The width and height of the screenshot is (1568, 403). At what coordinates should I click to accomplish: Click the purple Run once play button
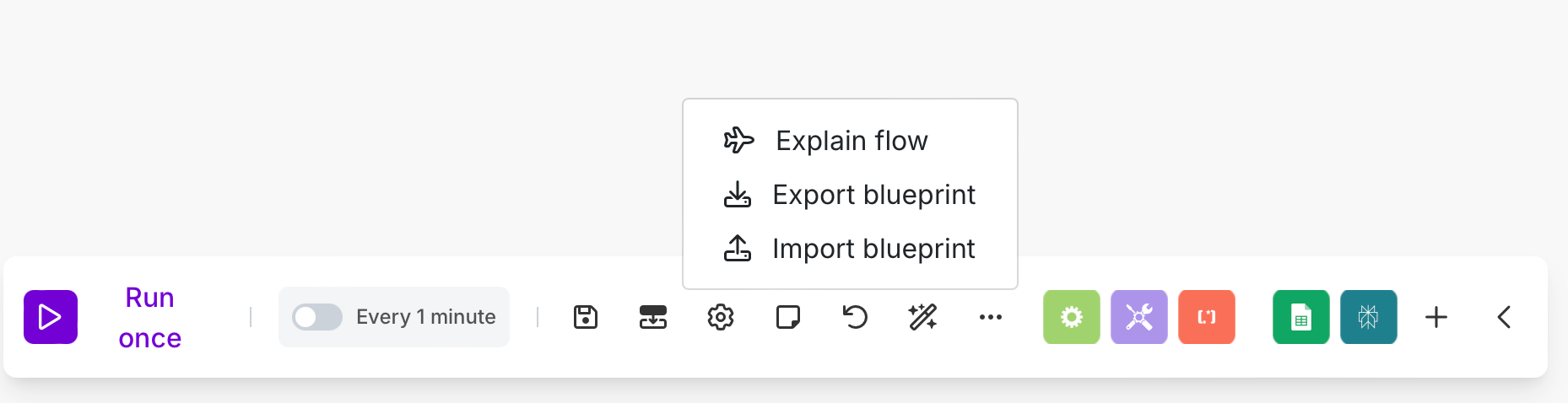[x=51, y=317]
